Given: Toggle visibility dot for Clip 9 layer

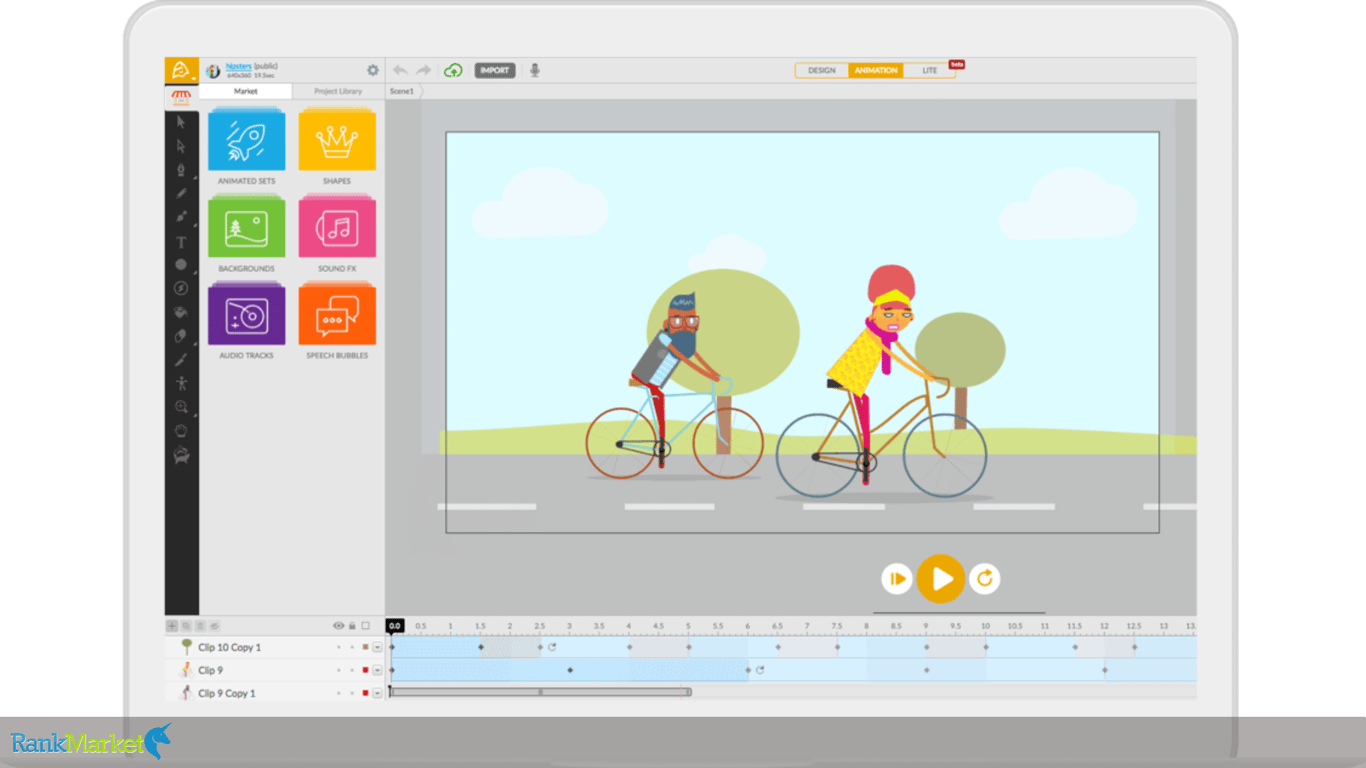Looking at the screenshot, I should (338, 670).
